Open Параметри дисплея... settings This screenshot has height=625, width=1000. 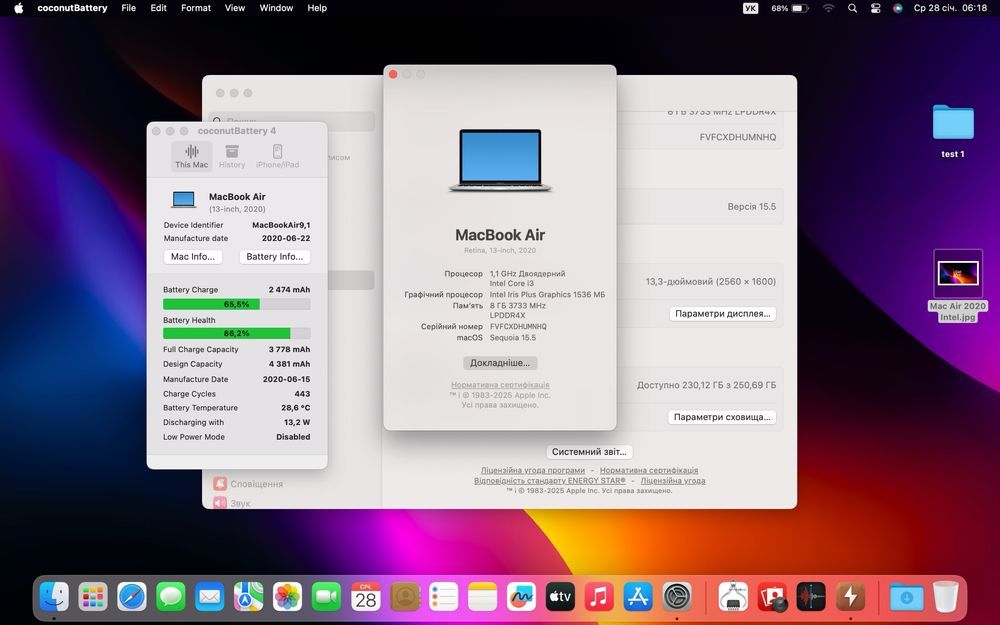pyautogui.click(x=722, y=314)
